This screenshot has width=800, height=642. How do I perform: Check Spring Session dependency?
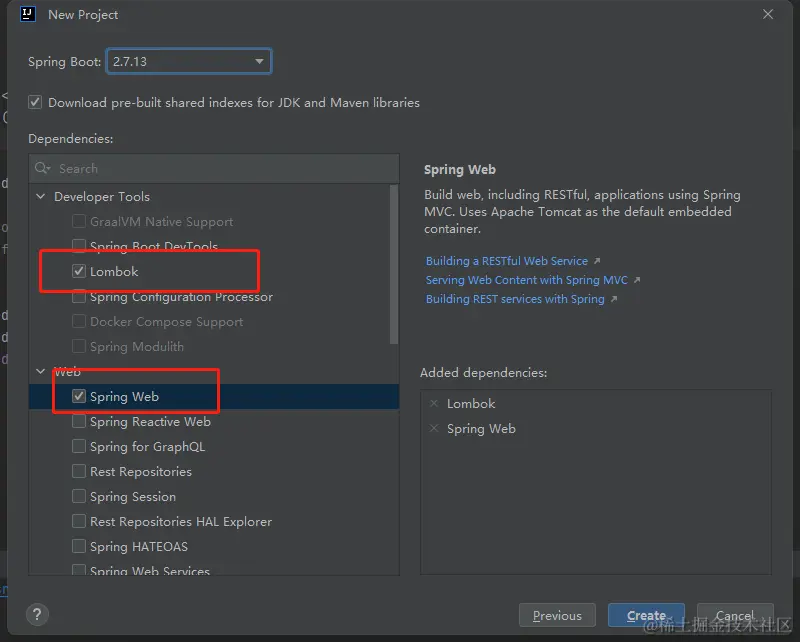(x=79, y=496)
